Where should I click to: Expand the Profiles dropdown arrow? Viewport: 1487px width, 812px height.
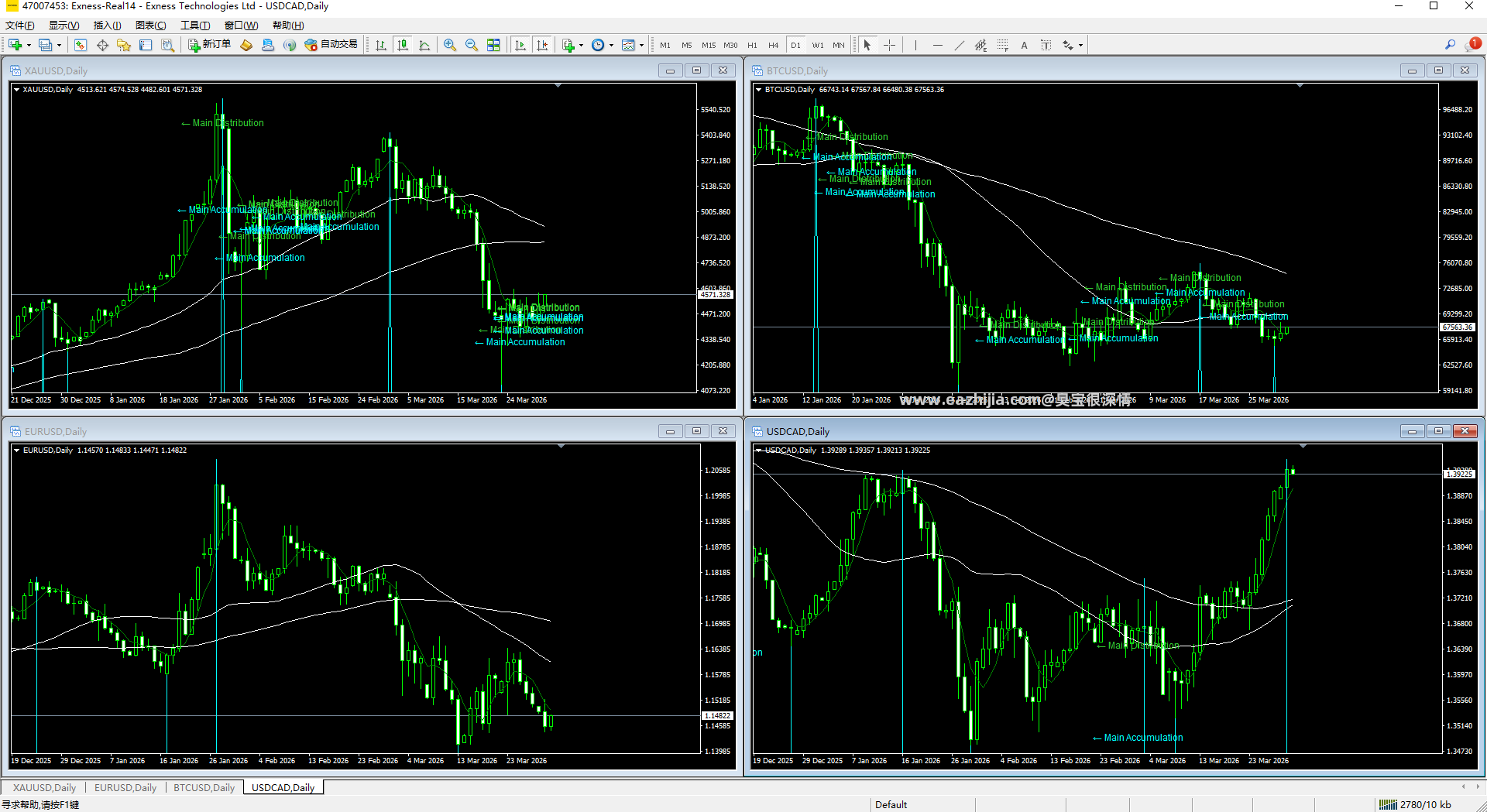pos(59,45)
